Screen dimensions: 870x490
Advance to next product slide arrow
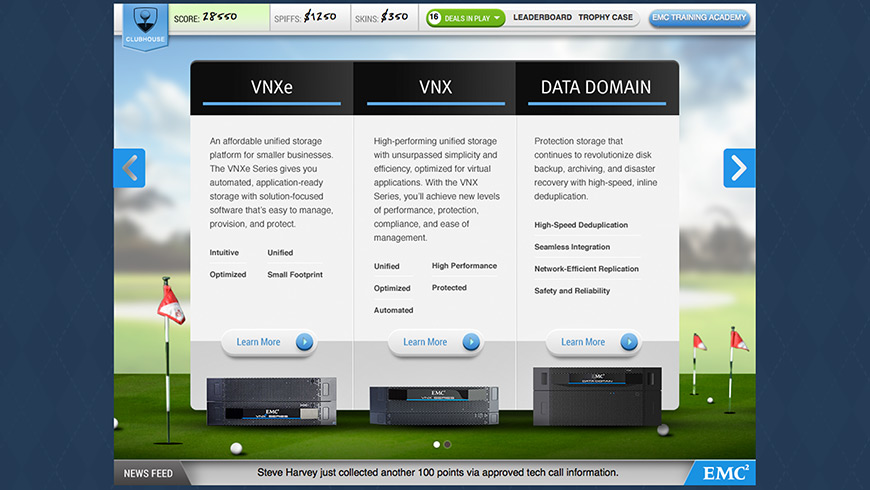point(739,168)
